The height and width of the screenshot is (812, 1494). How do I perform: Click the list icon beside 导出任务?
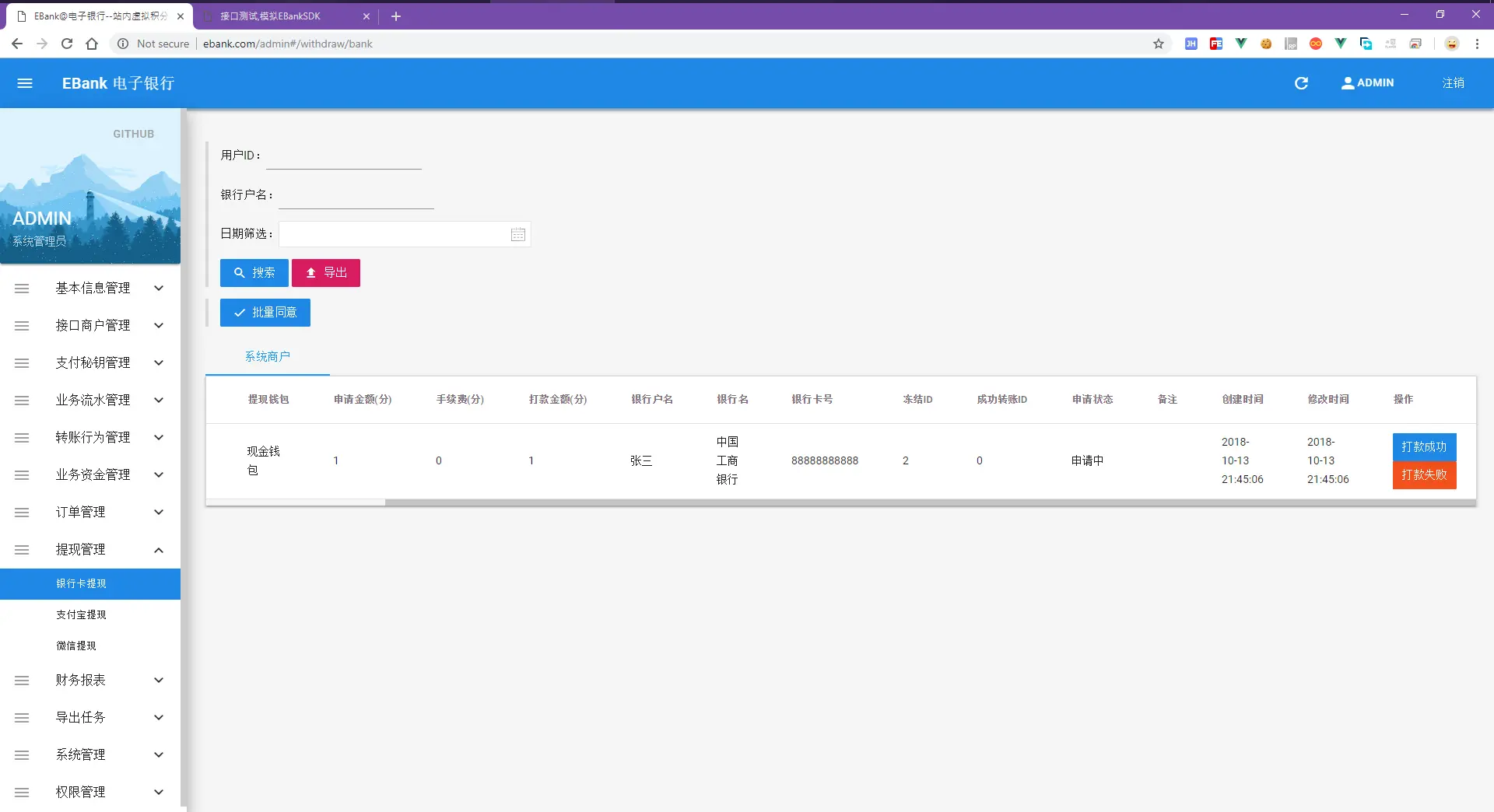point(22,718)
